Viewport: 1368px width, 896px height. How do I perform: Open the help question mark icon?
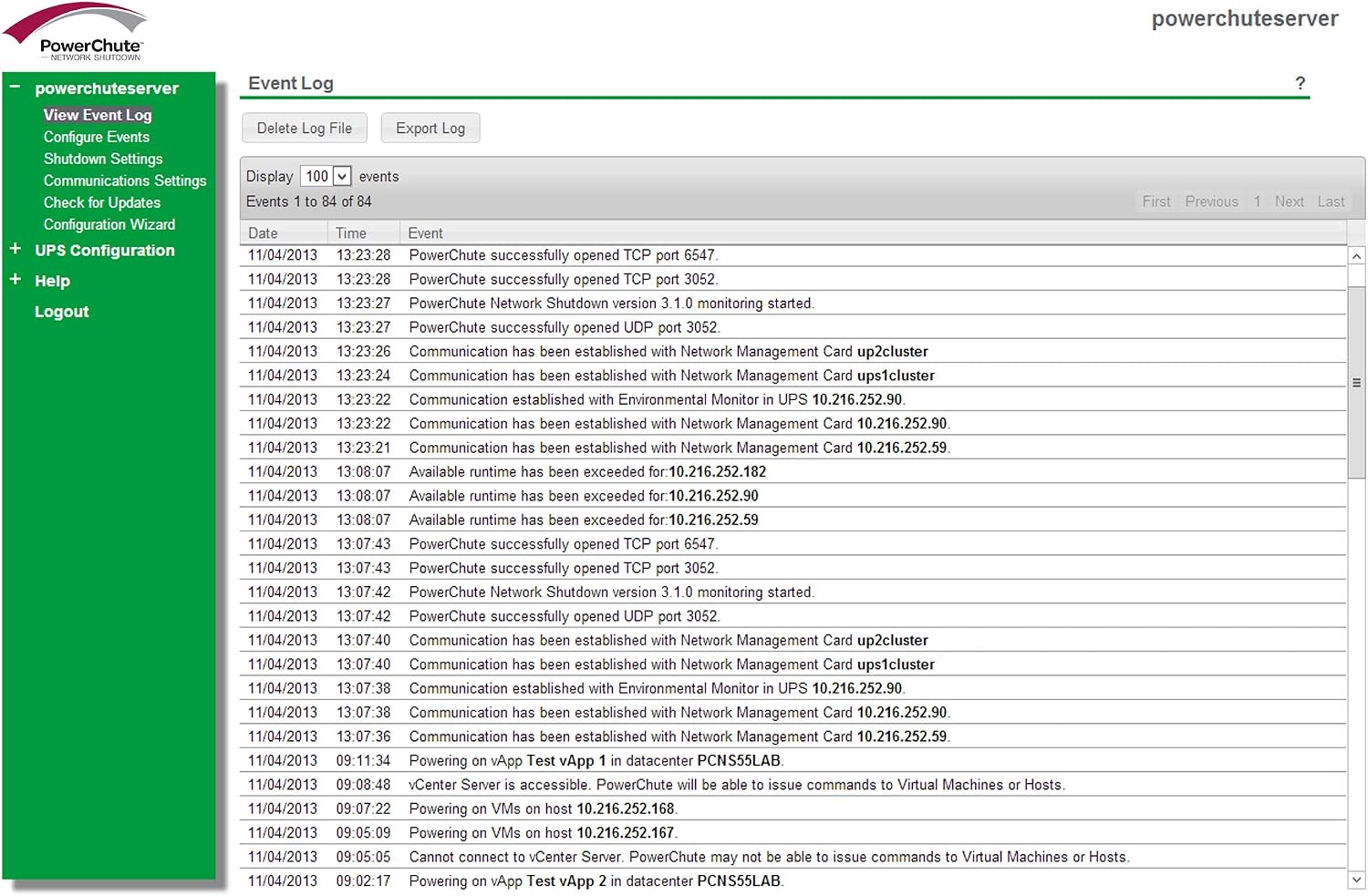coord(1300,83)
